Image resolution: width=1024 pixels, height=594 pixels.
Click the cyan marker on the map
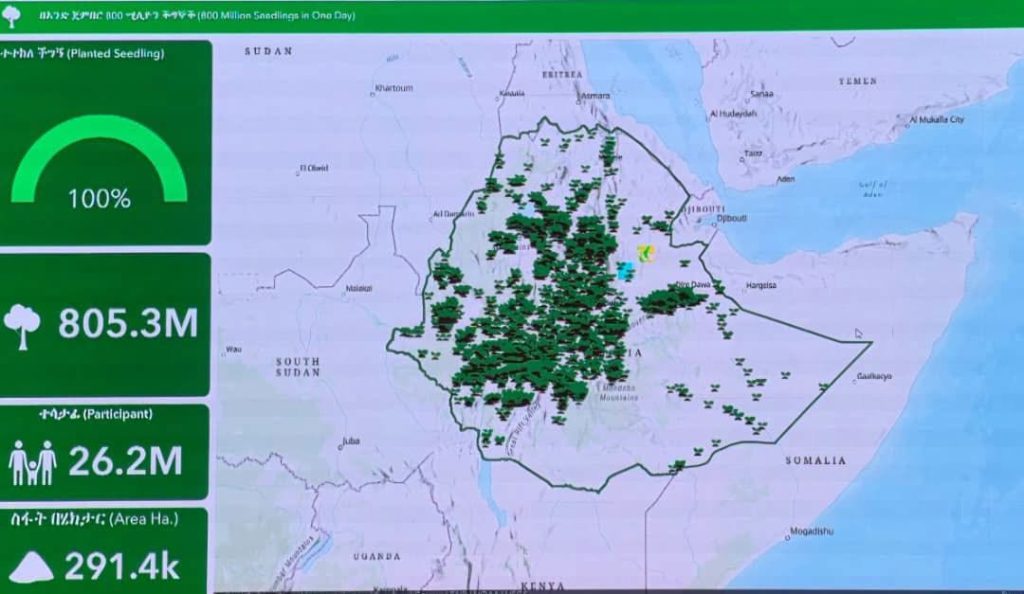626,270
